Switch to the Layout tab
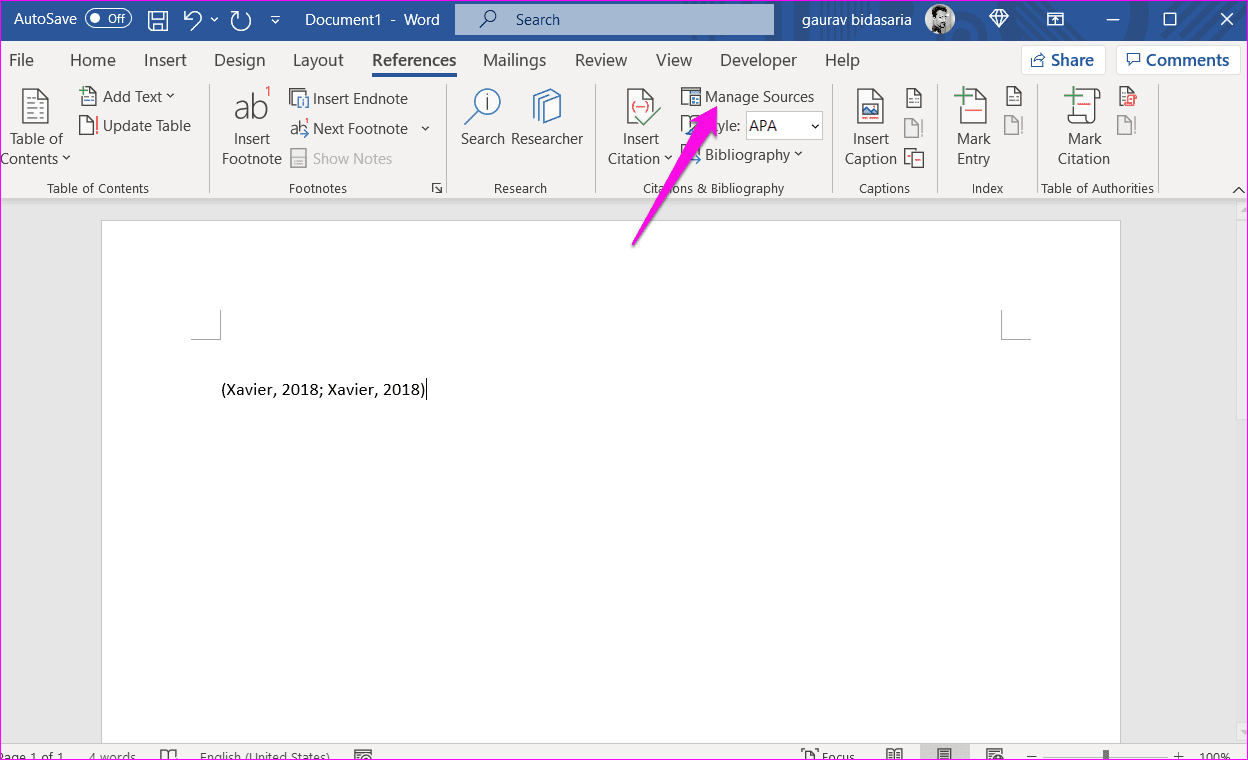This screenshot has width=1248, height=760. point(318,60)
